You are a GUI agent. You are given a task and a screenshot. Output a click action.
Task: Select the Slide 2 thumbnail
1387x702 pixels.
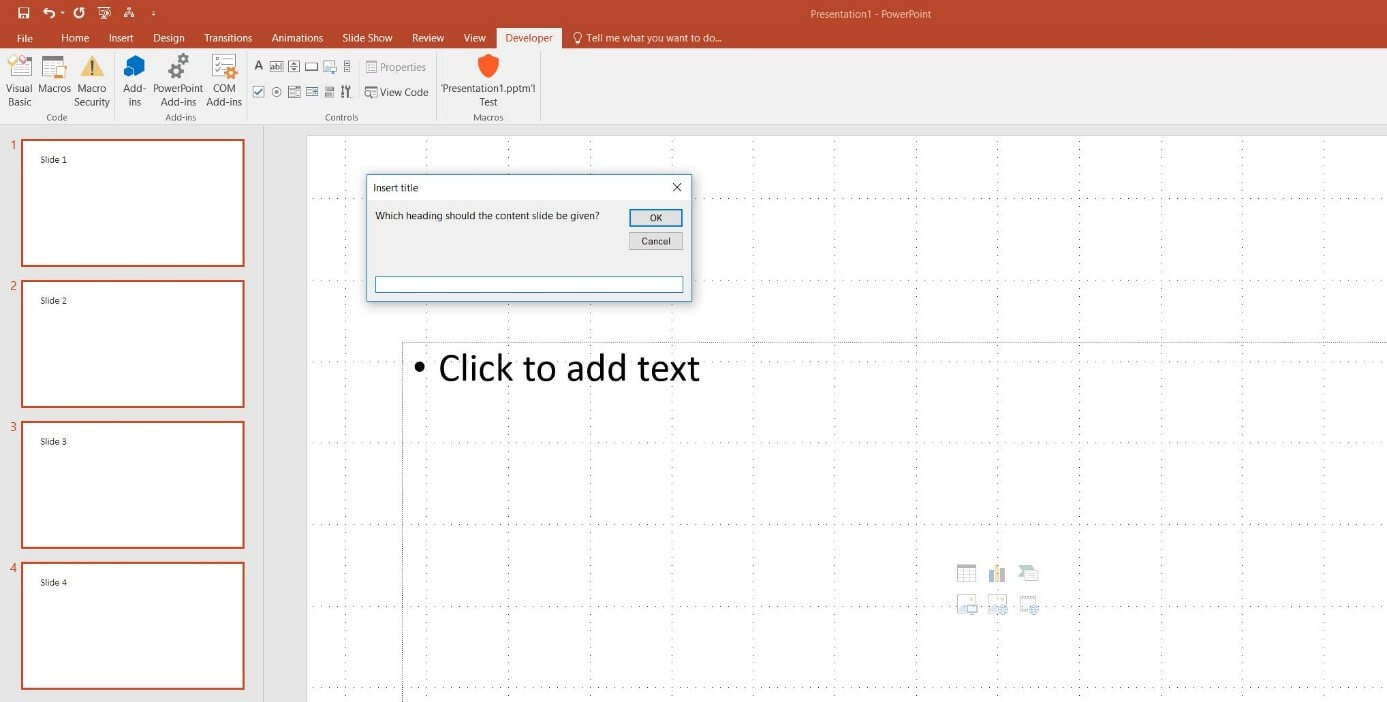133,344
